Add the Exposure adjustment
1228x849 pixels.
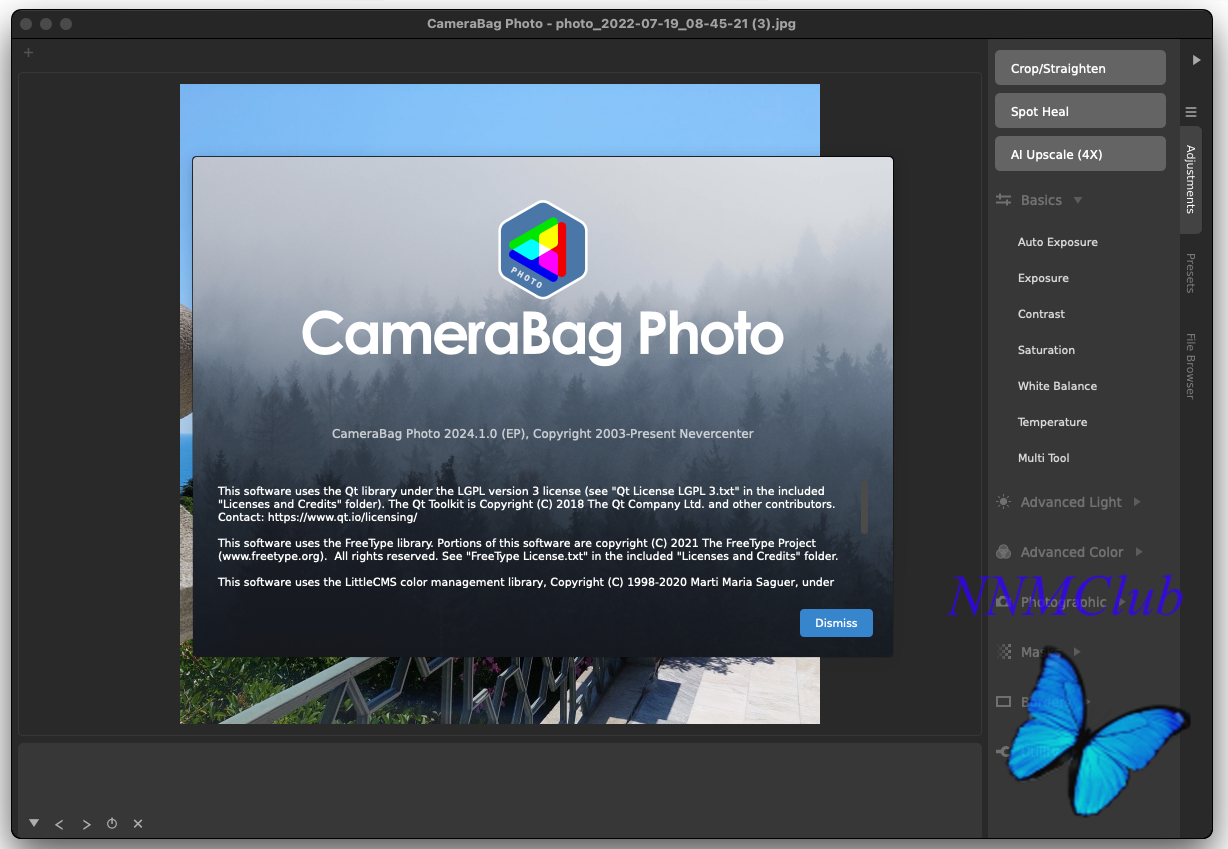pos(1043,278)
